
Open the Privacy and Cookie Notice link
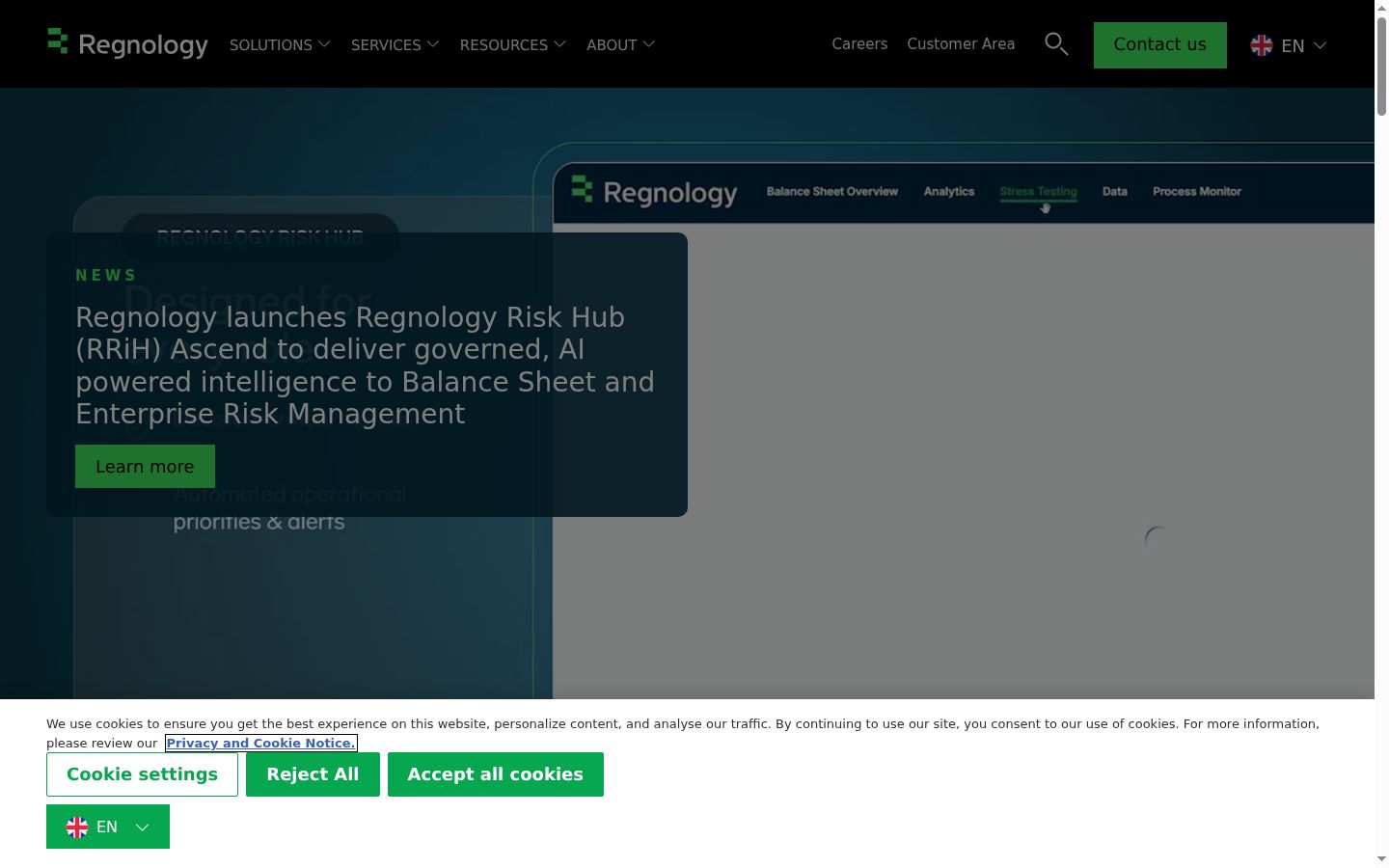pyautogui.click(x=260, y=743)
